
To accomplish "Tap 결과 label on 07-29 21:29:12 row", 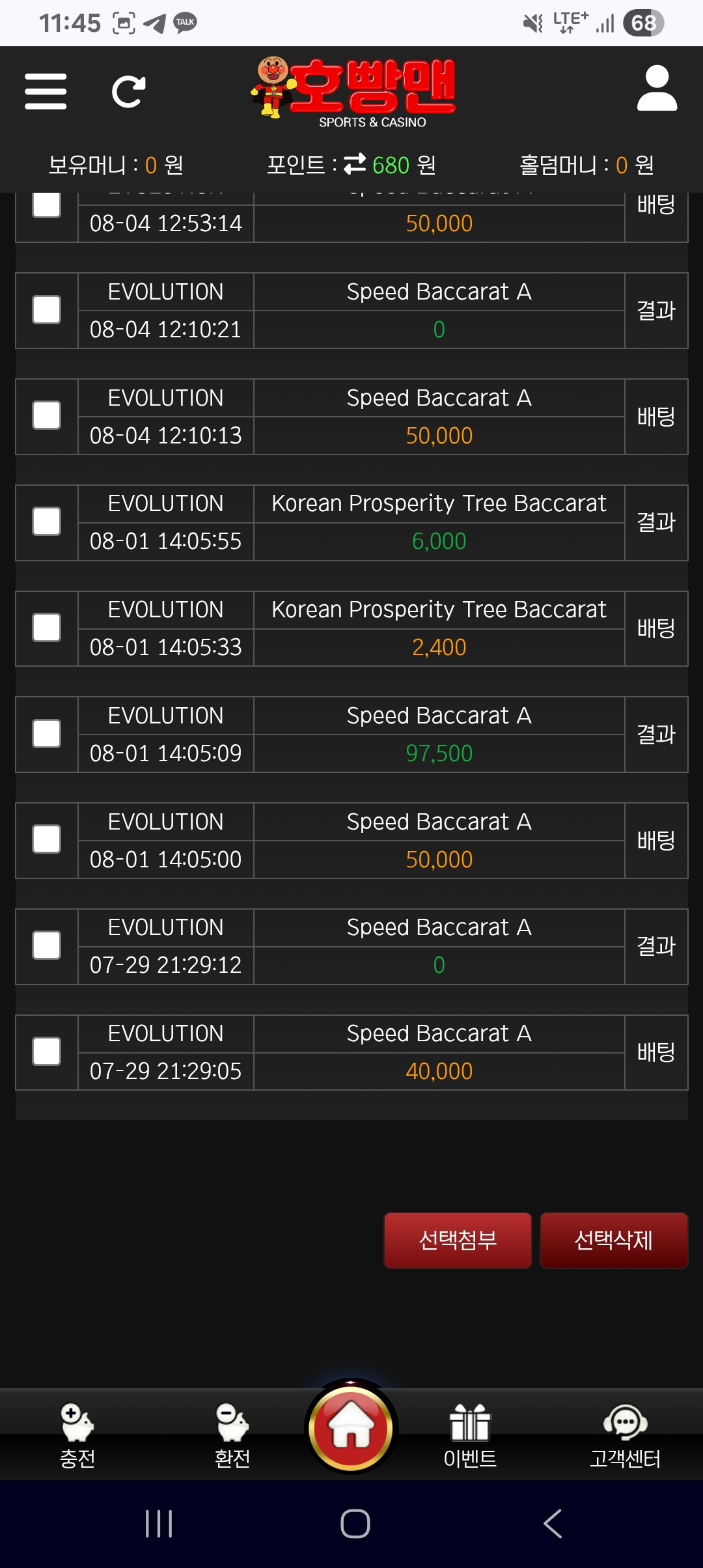I will [655, 946].
